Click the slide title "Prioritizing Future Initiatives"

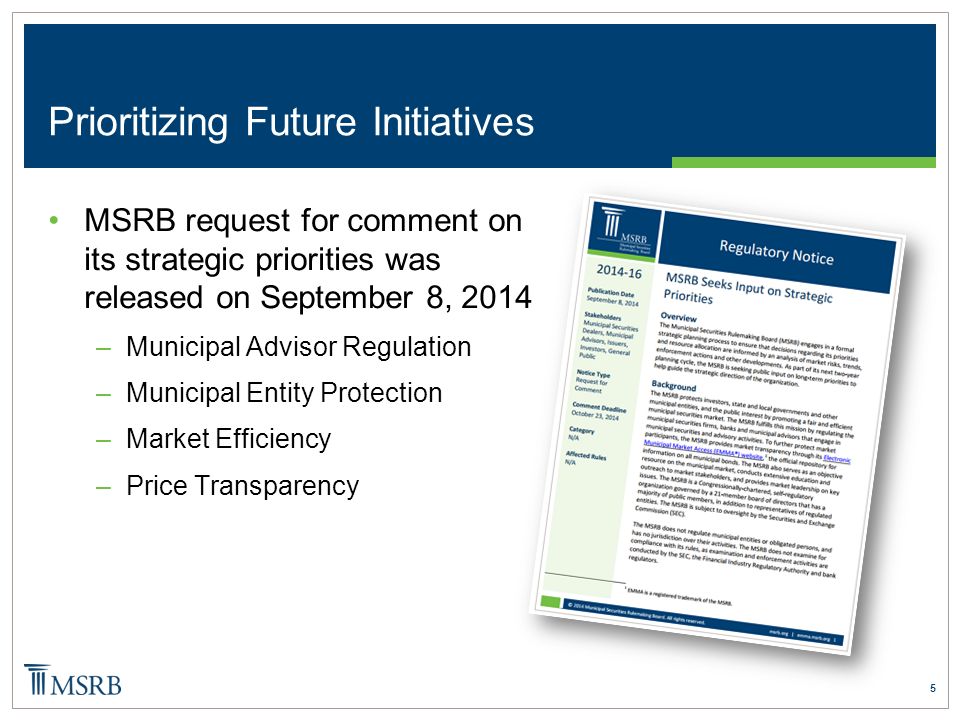(291, 122)
